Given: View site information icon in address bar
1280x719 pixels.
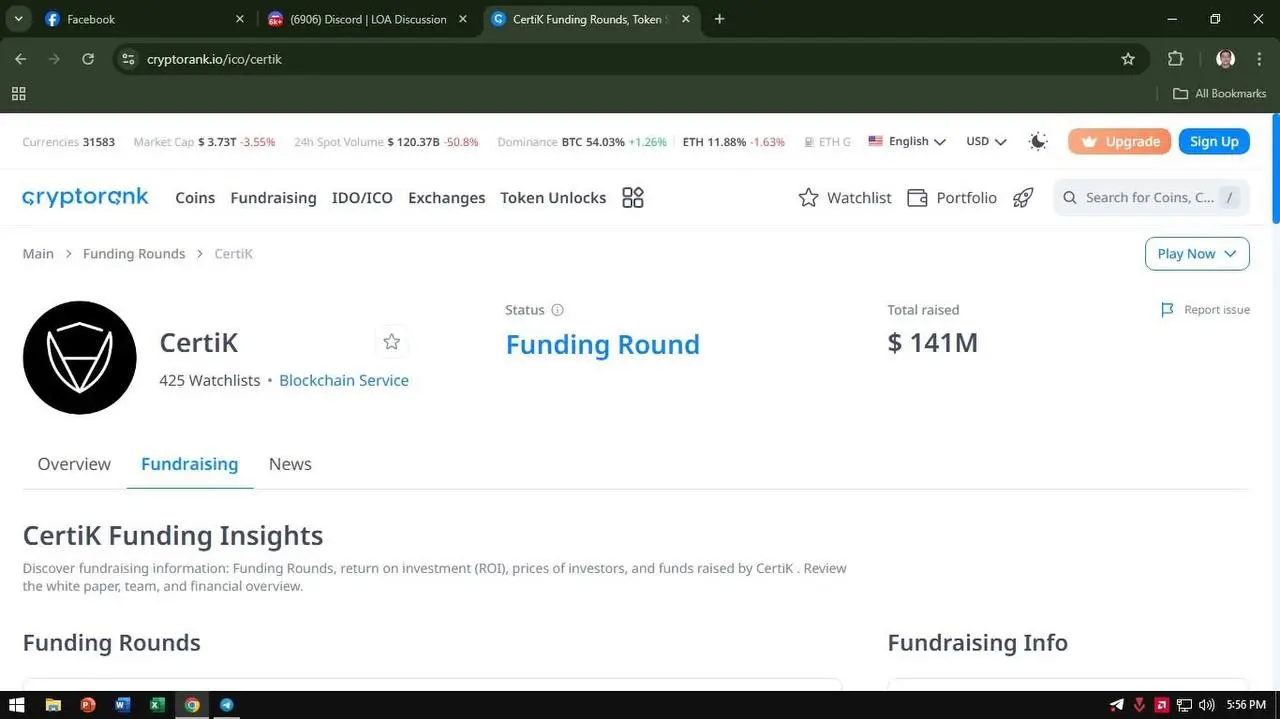Looking at the screenshot, I should [x=128, y=59].
